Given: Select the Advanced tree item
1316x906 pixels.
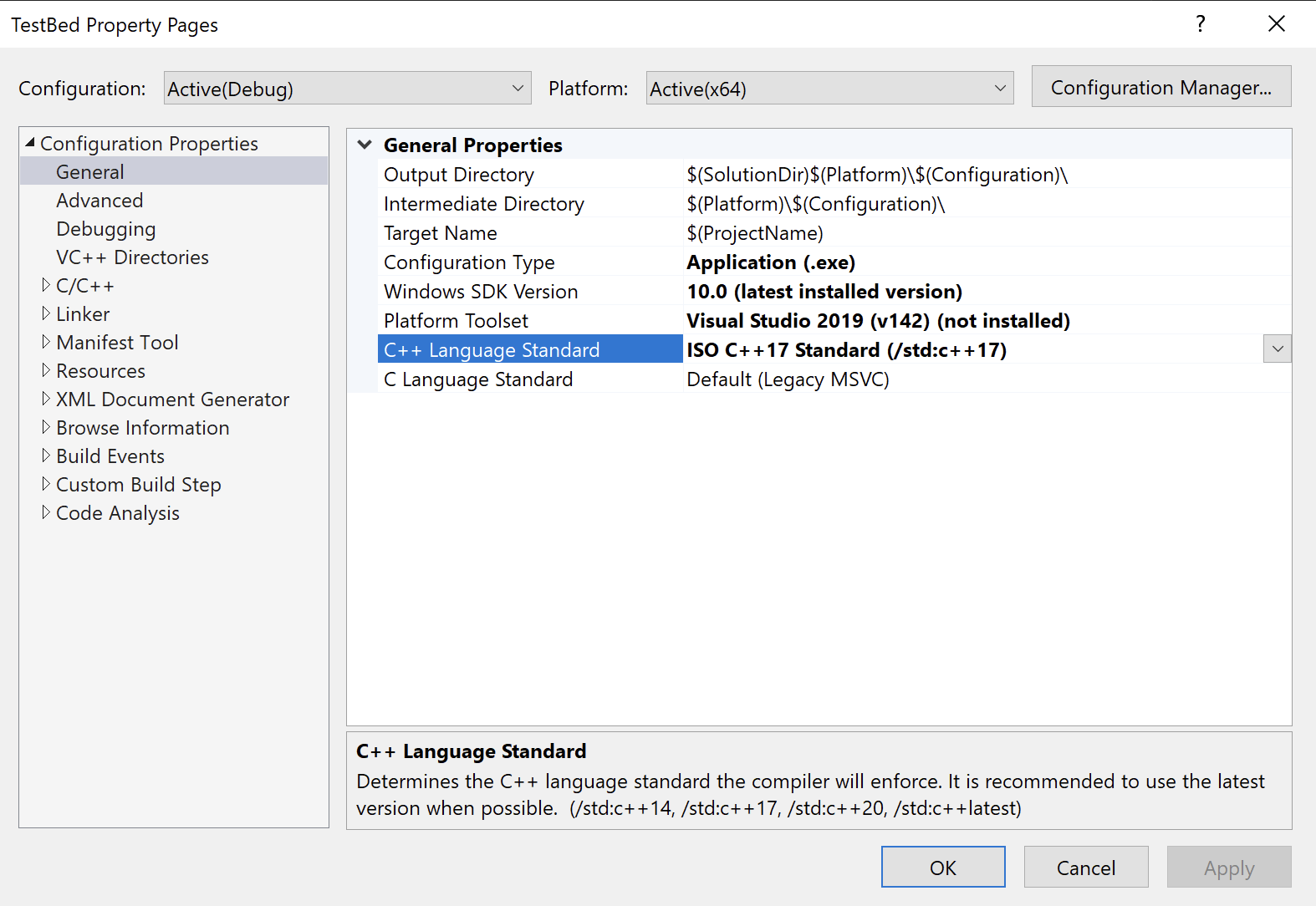Looking at the screenshot, I should click(x=99, y=201).
